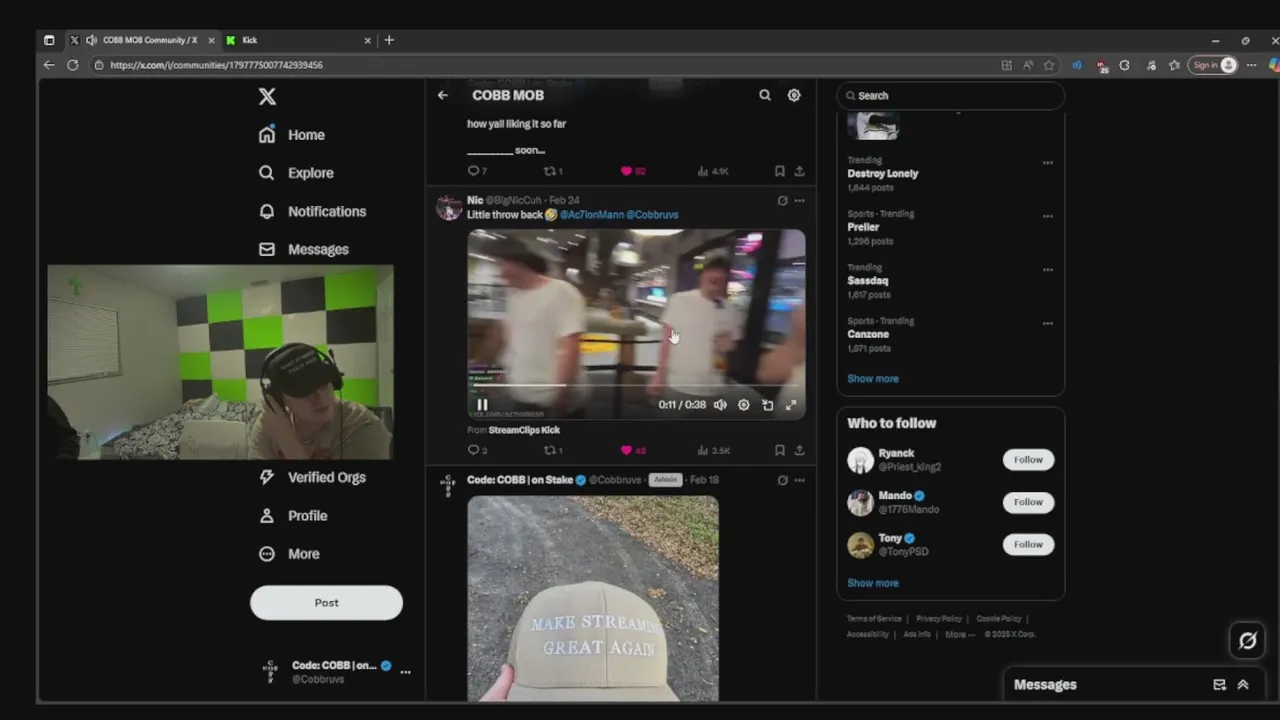Go back from COBB MOB community
This screenshot has width=1280, height=720.
tap(443, 95)
